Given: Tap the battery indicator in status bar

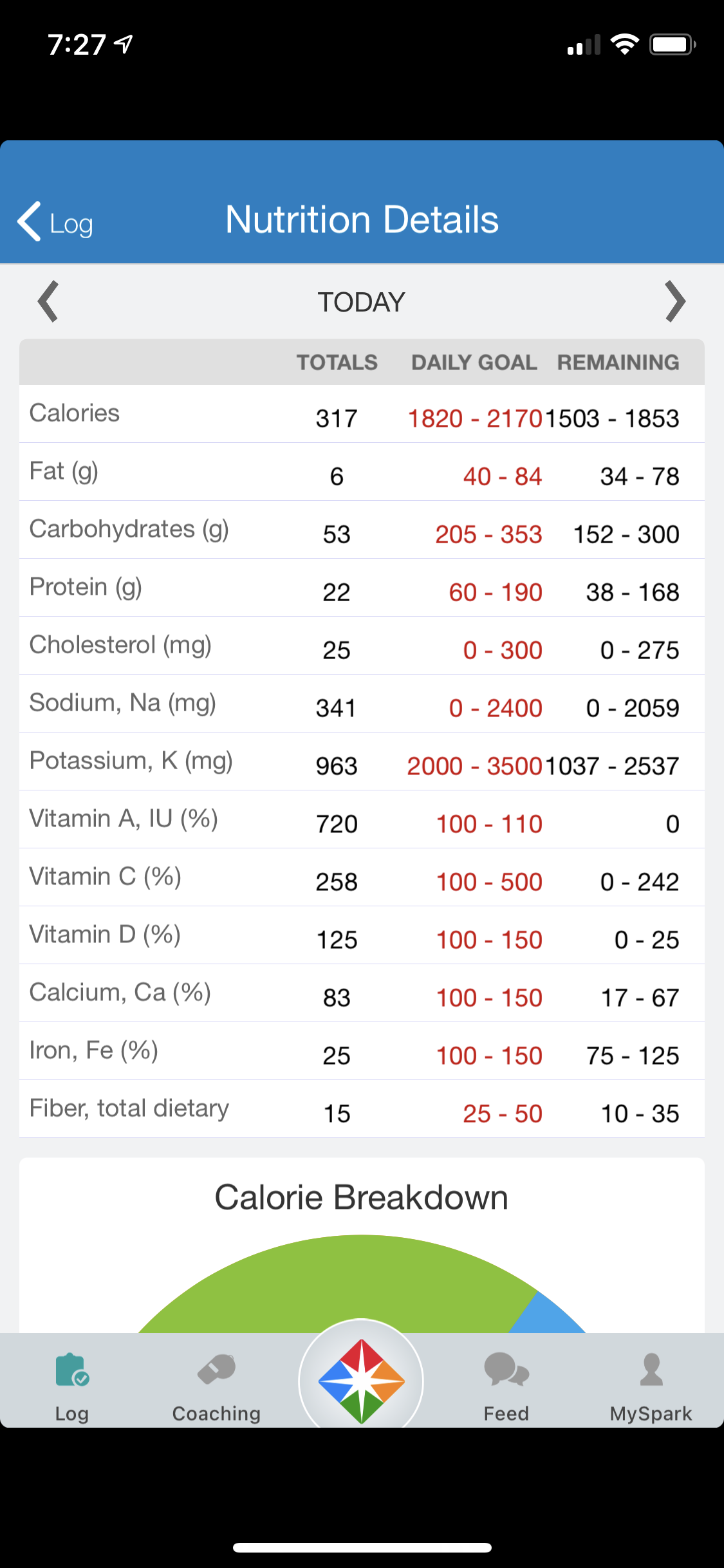Looking at the screenshot, I should [x=673, y=44].
